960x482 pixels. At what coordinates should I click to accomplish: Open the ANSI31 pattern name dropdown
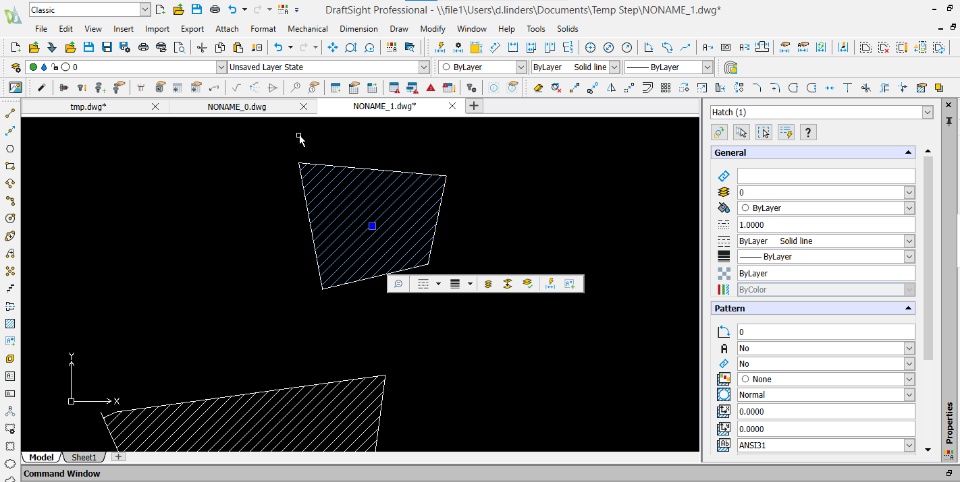(909, 445)
